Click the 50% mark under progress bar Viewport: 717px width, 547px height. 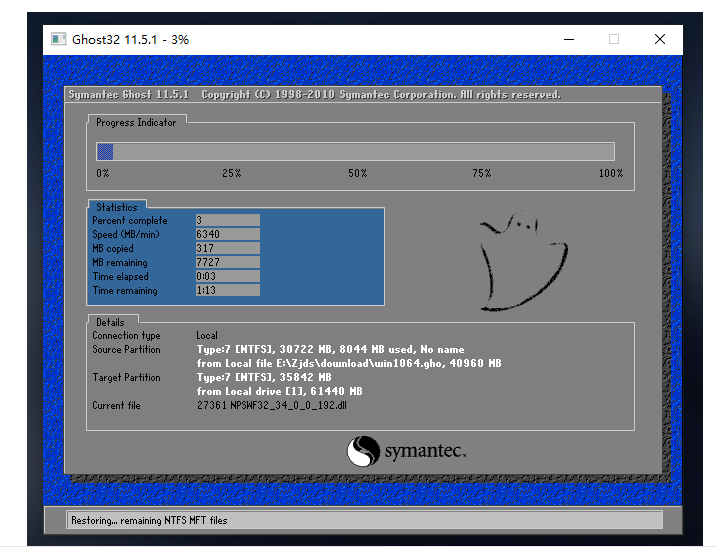point(357,173)
